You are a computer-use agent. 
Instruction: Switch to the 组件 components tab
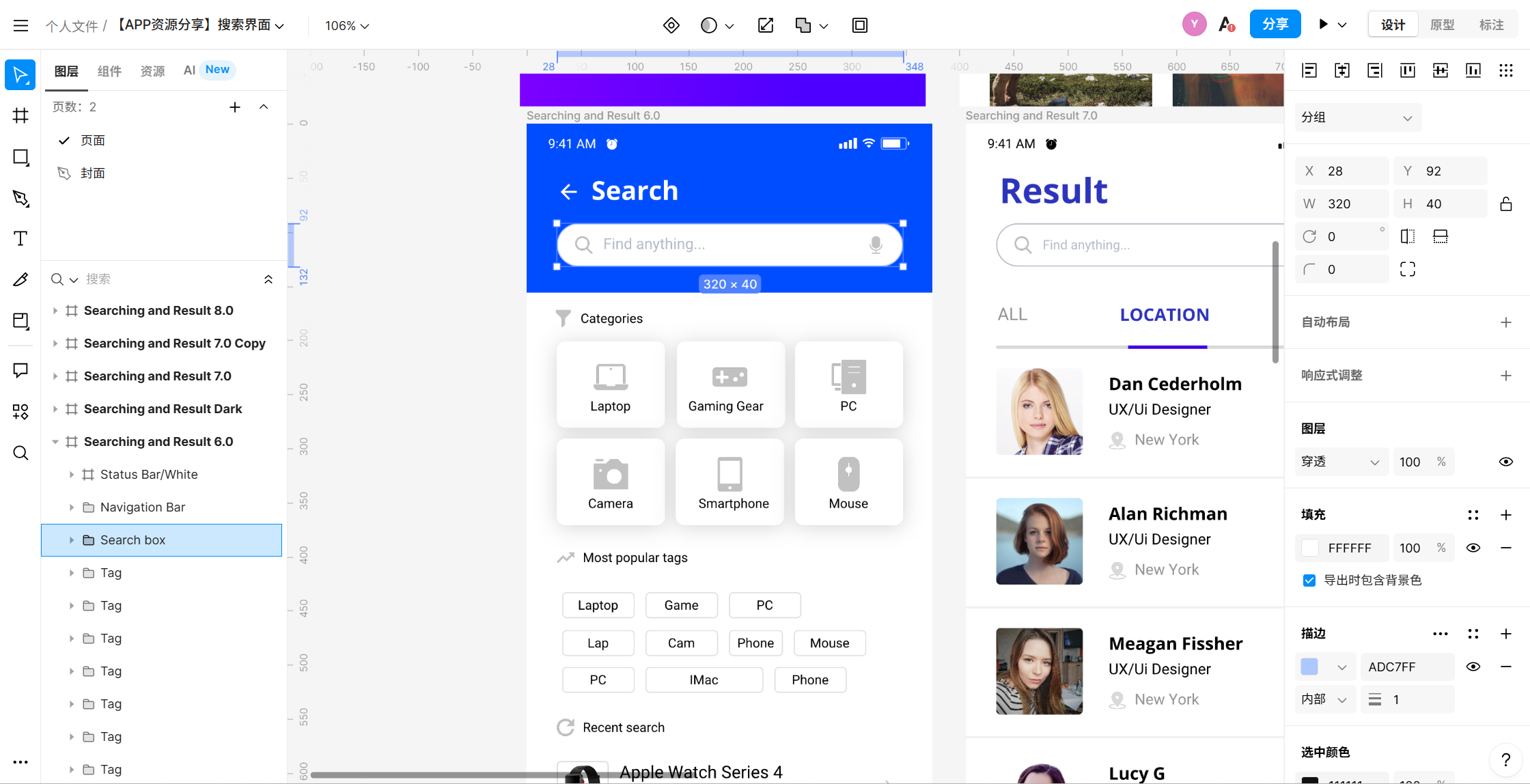pyautogui.click(x=109, y=70)
